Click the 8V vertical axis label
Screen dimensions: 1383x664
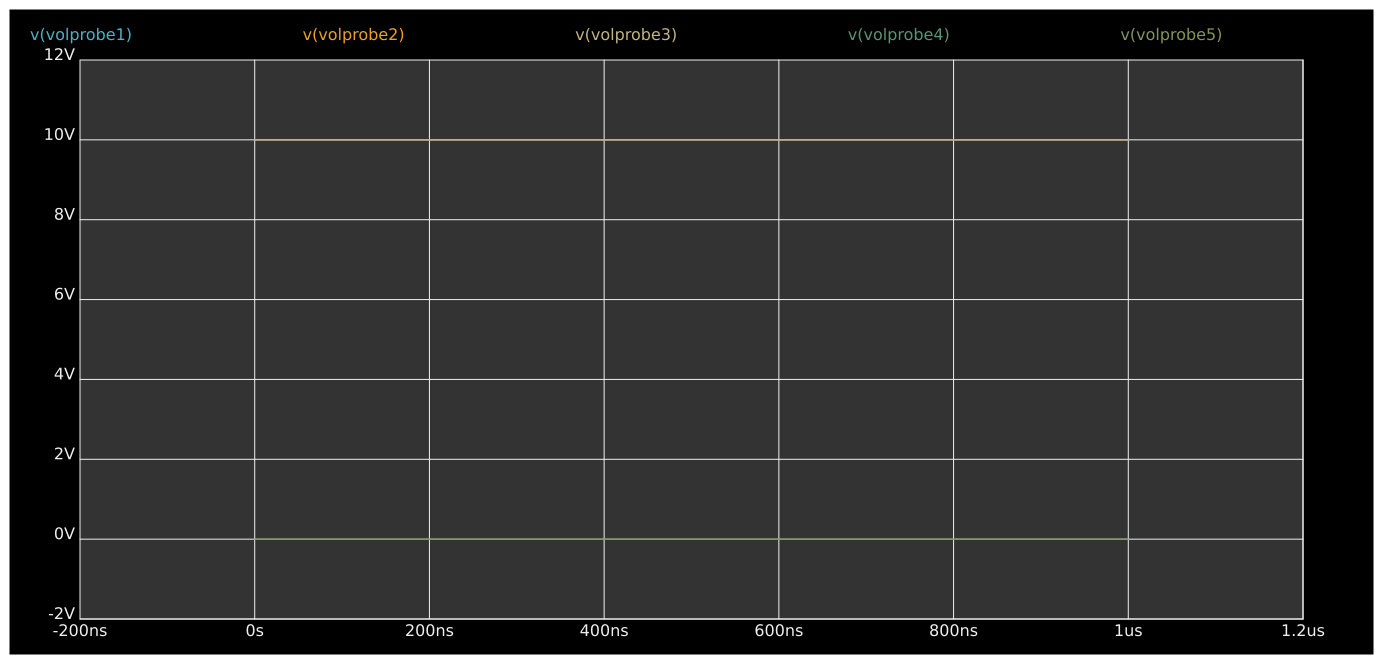click(x=64, y=215)
